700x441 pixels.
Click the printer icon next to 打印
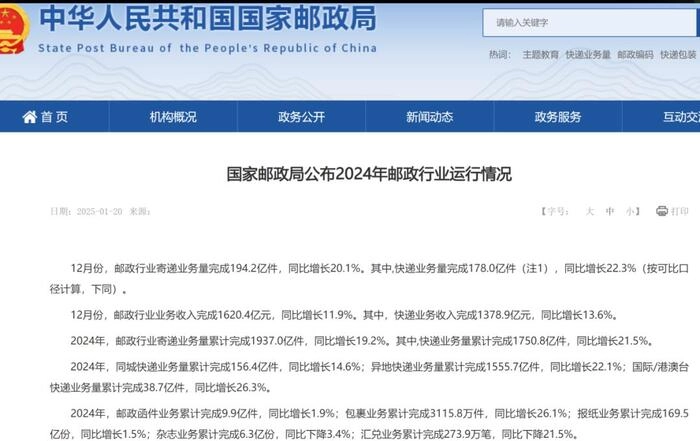661,211
